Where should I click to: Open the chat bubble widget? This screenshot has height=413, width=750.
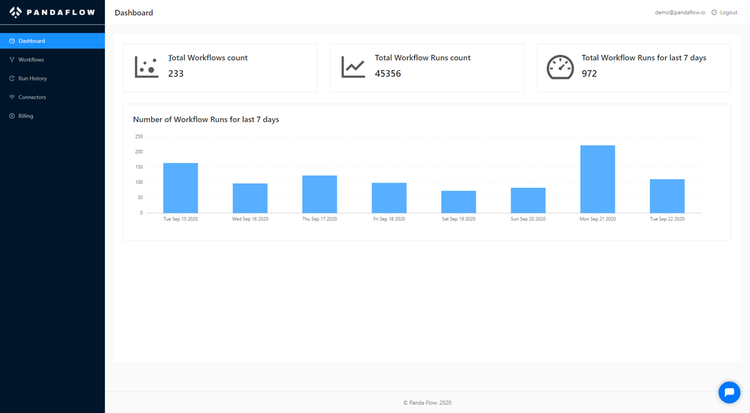(729, 392)
